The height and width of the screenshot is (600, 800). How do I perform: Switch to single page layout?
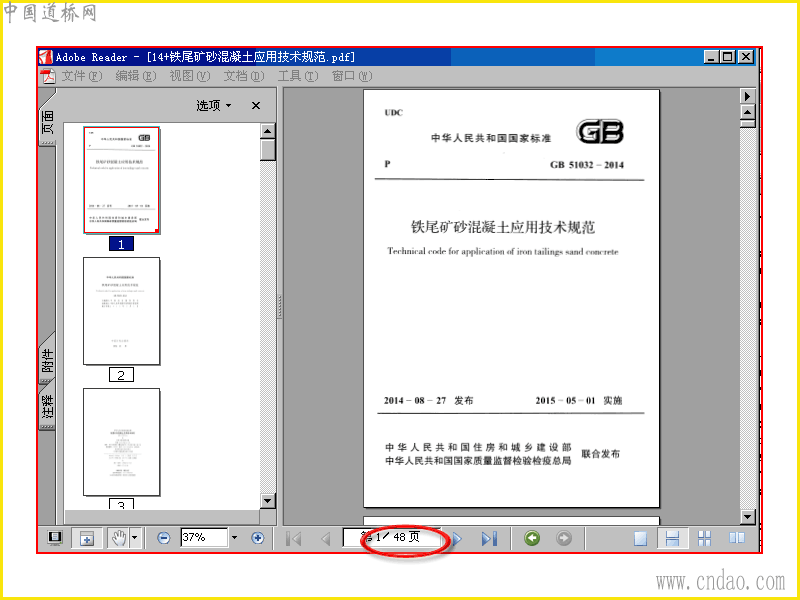click(x=640, y=538)
